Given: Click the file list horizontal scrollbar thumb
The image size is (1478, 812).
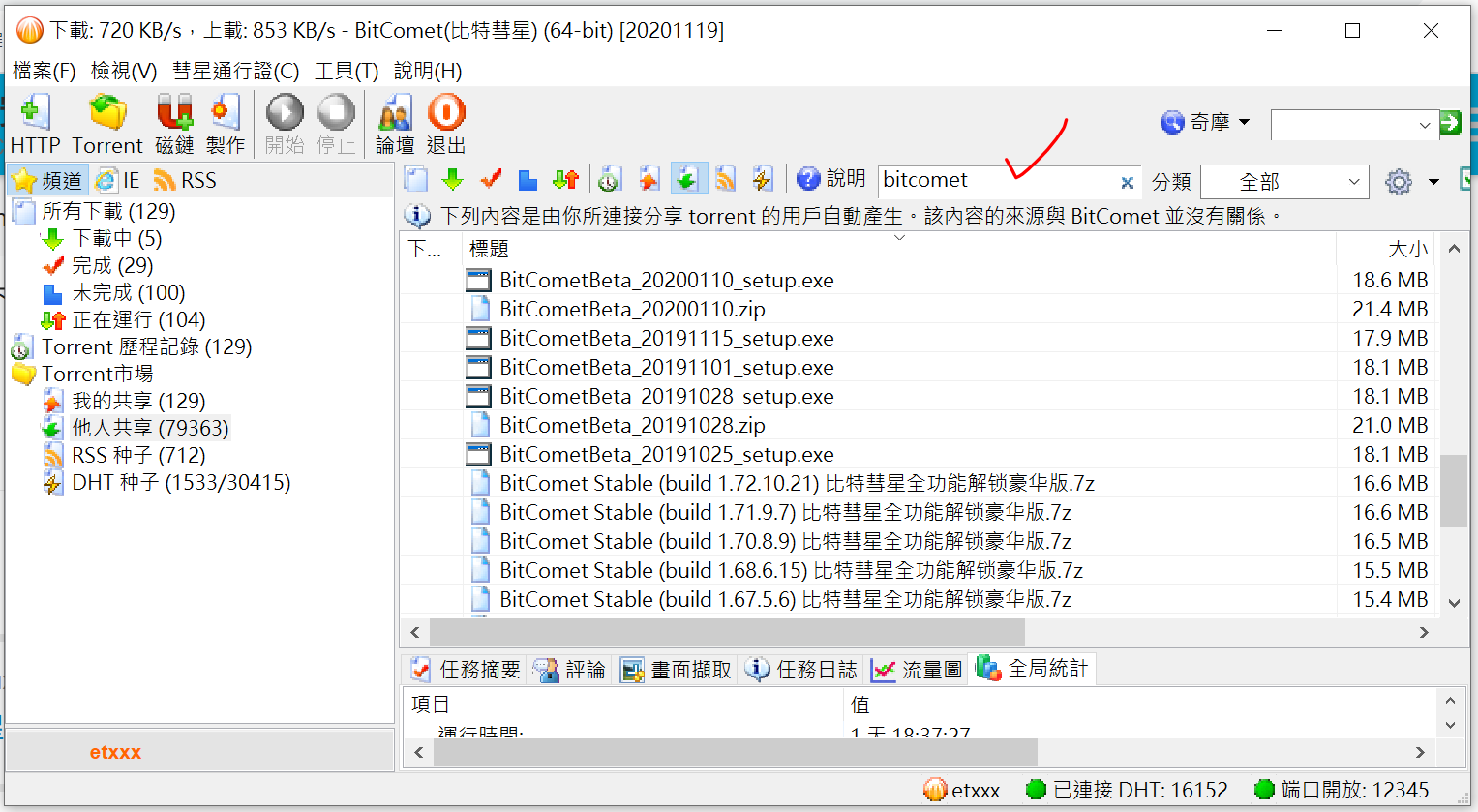Looking at the screenshot, I should coord(727,632).
